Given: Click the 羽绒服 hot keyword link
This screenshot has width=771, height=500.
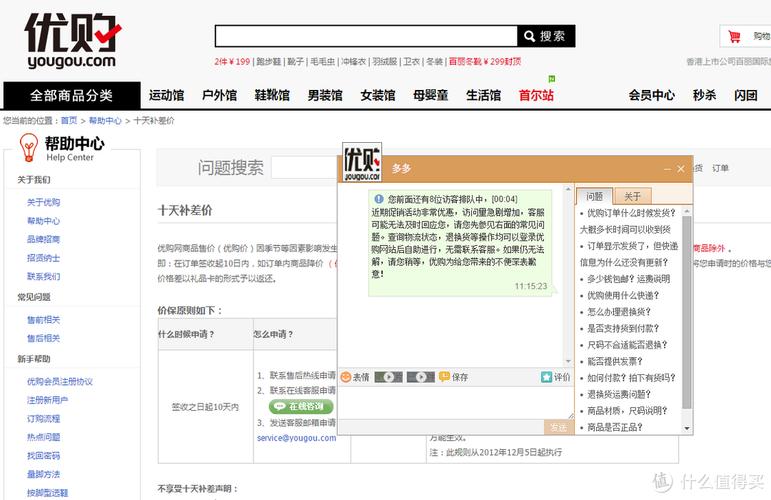Looking at the screenshot, I should 385,61.
